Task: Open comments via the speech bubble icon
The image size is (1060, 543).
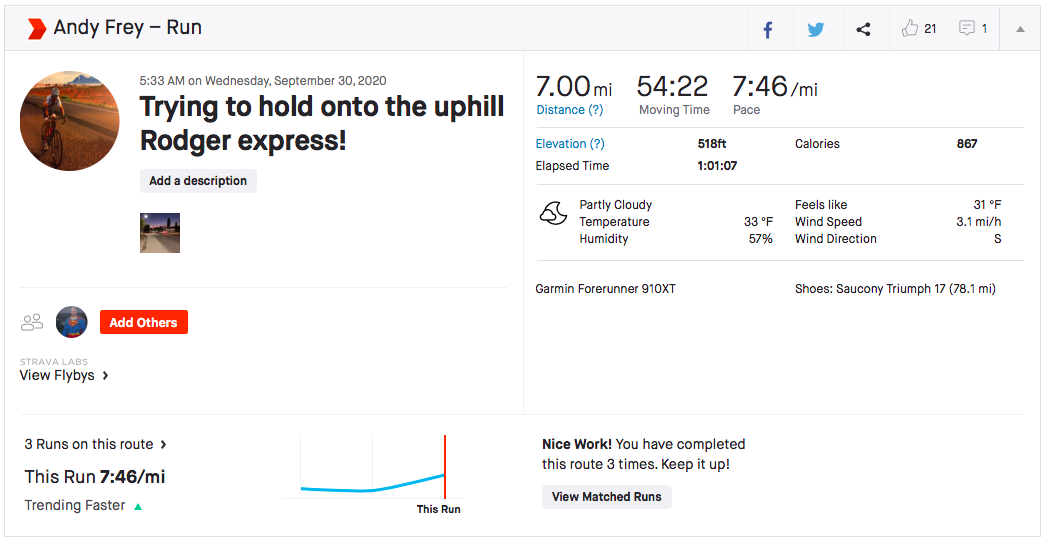Action: (x=967, y=29)
